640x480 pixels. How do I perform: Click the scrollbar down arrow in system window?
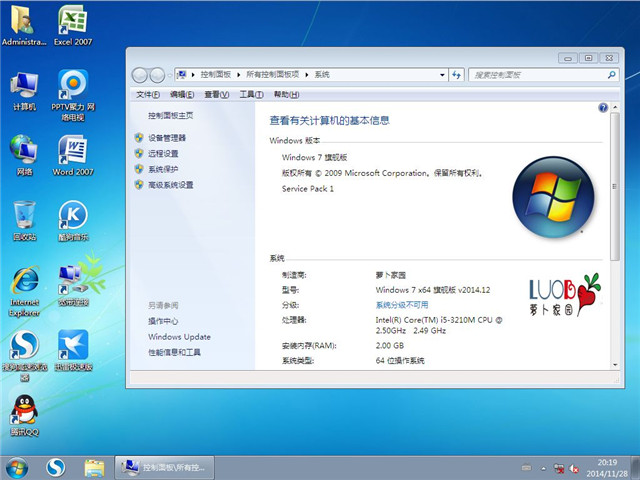(615, 365)
